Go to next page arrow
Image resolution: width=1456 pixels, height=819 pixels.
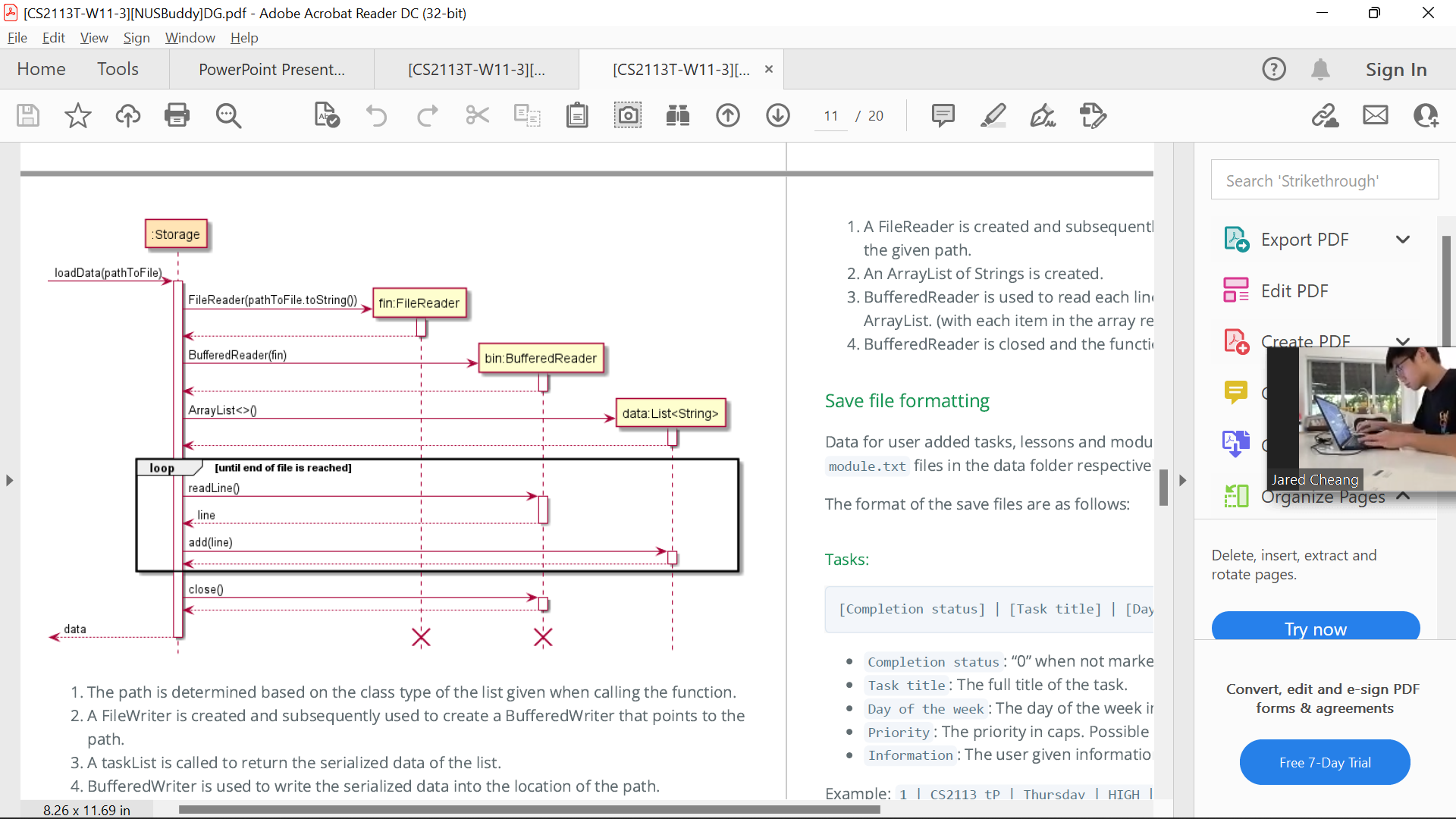(777, 115)
